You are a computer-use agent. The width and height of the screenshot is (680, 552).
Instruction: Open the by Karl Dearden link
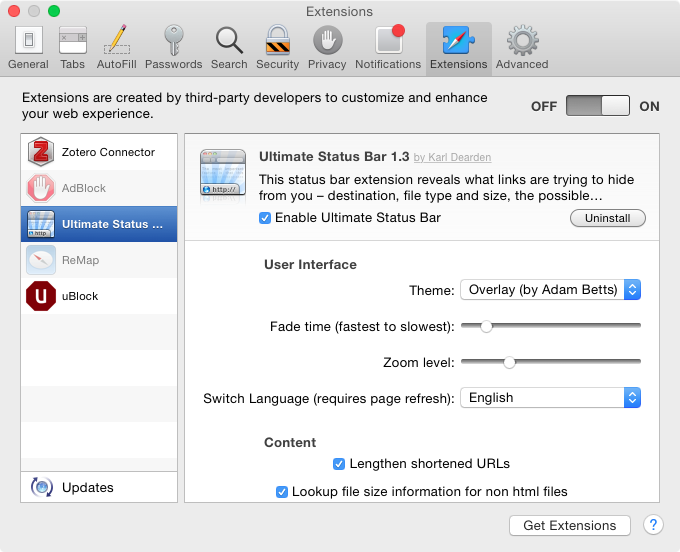pos(452,157)
